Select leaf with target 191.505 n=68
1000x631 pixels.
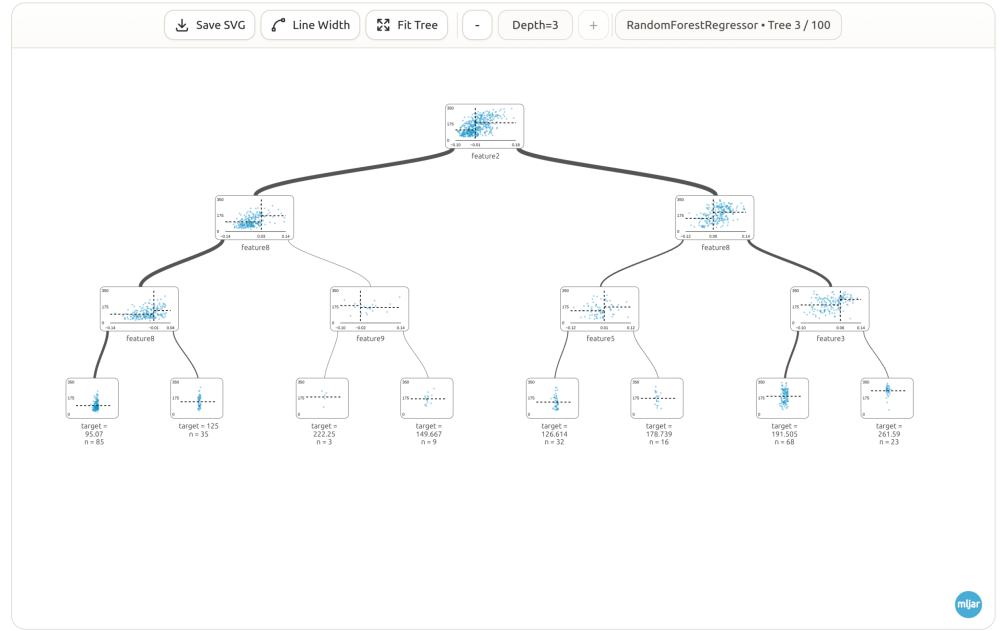[x=783, y=398]
